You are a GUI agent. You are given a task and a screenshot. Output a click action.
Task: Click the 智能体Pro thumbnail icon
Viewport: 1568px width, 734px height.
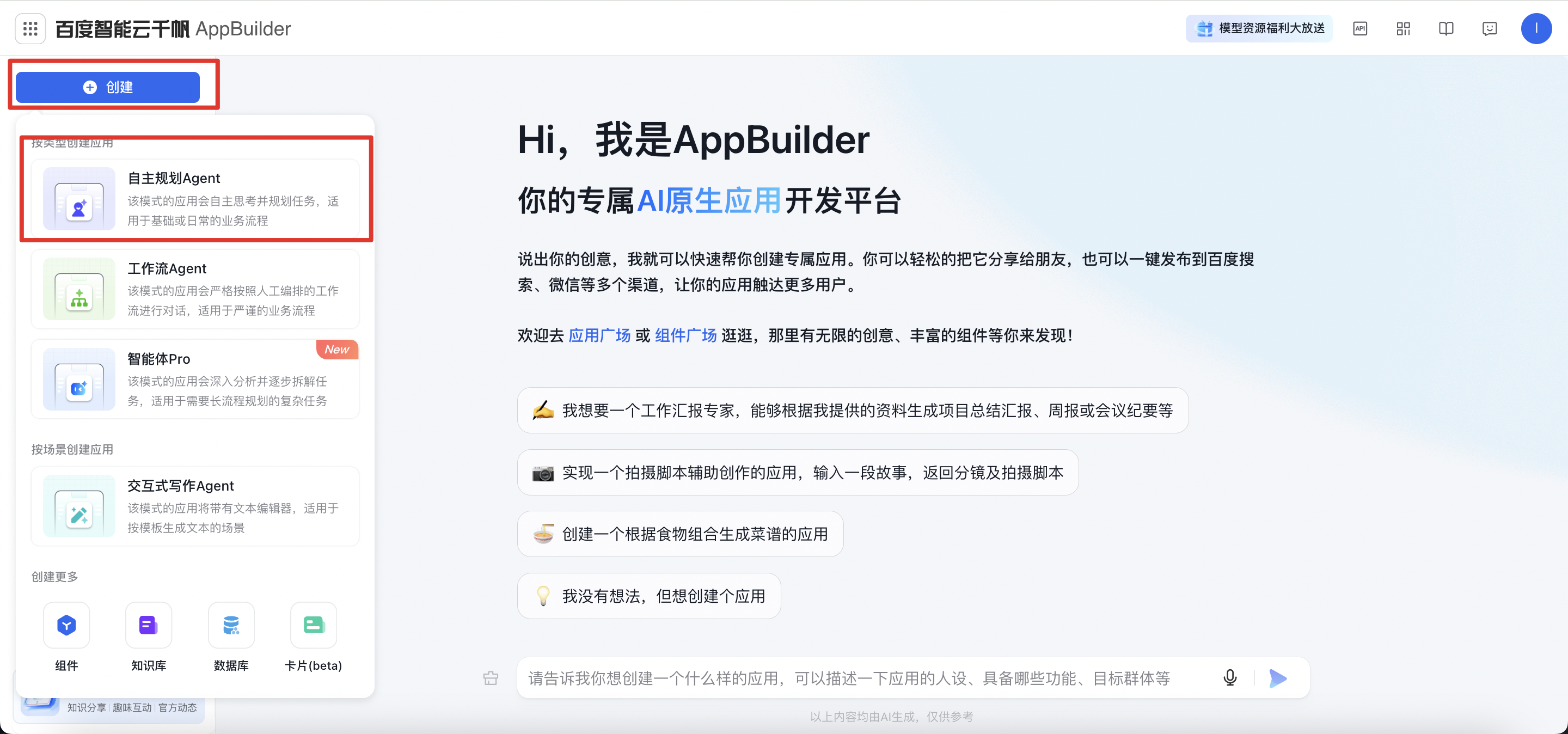click(79, 379)
